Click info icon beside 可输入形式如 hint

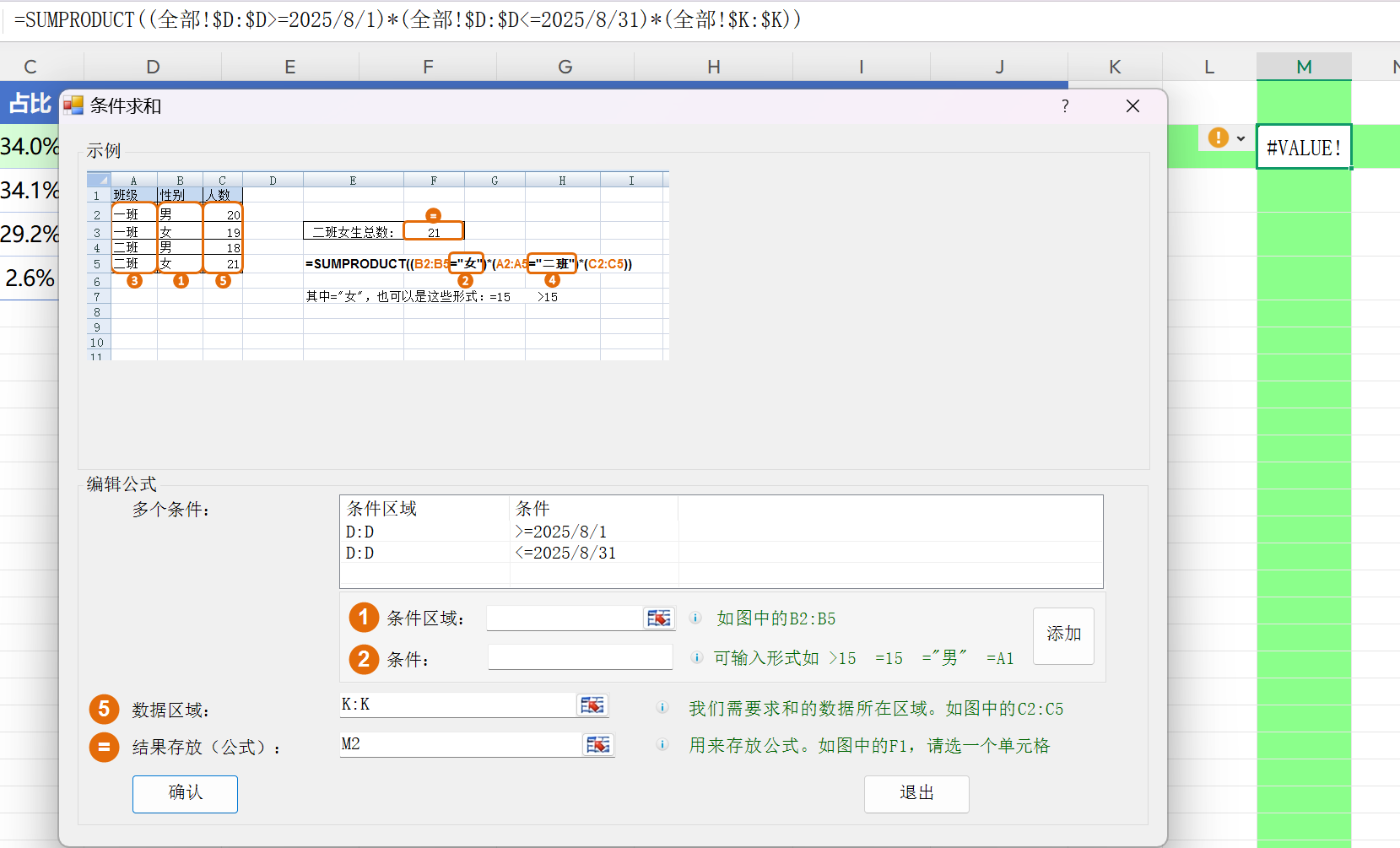(x=696, y=658)
